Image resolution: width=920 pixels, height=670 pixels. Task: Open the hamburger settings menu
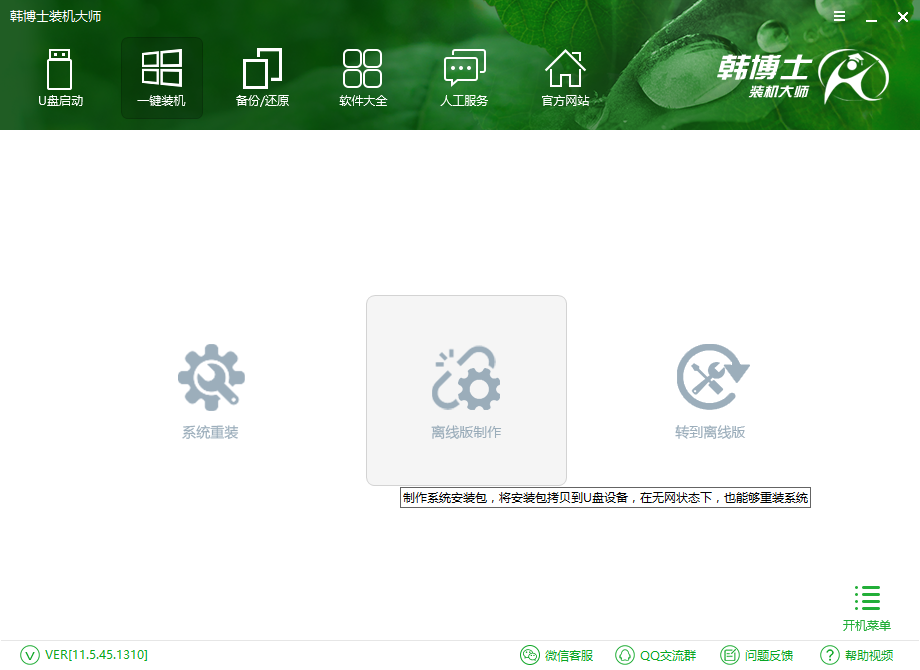[838, 16]
